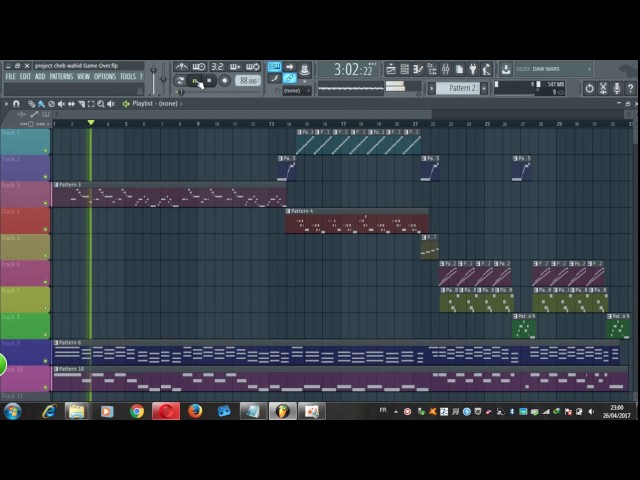Toggle pattern/song mode button

tap(180, 81)
